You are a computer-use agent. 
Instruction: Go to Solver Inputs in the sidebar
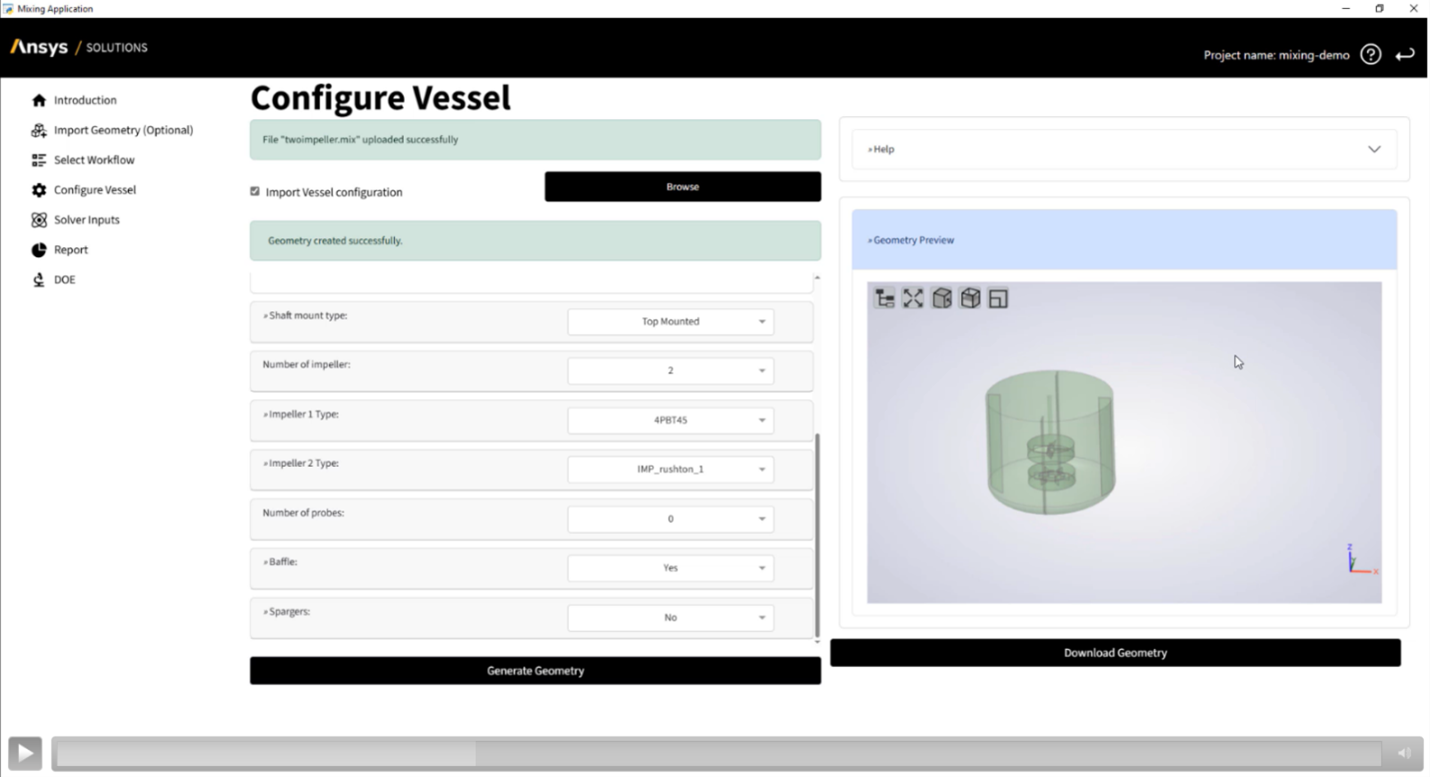coord(86,220)
